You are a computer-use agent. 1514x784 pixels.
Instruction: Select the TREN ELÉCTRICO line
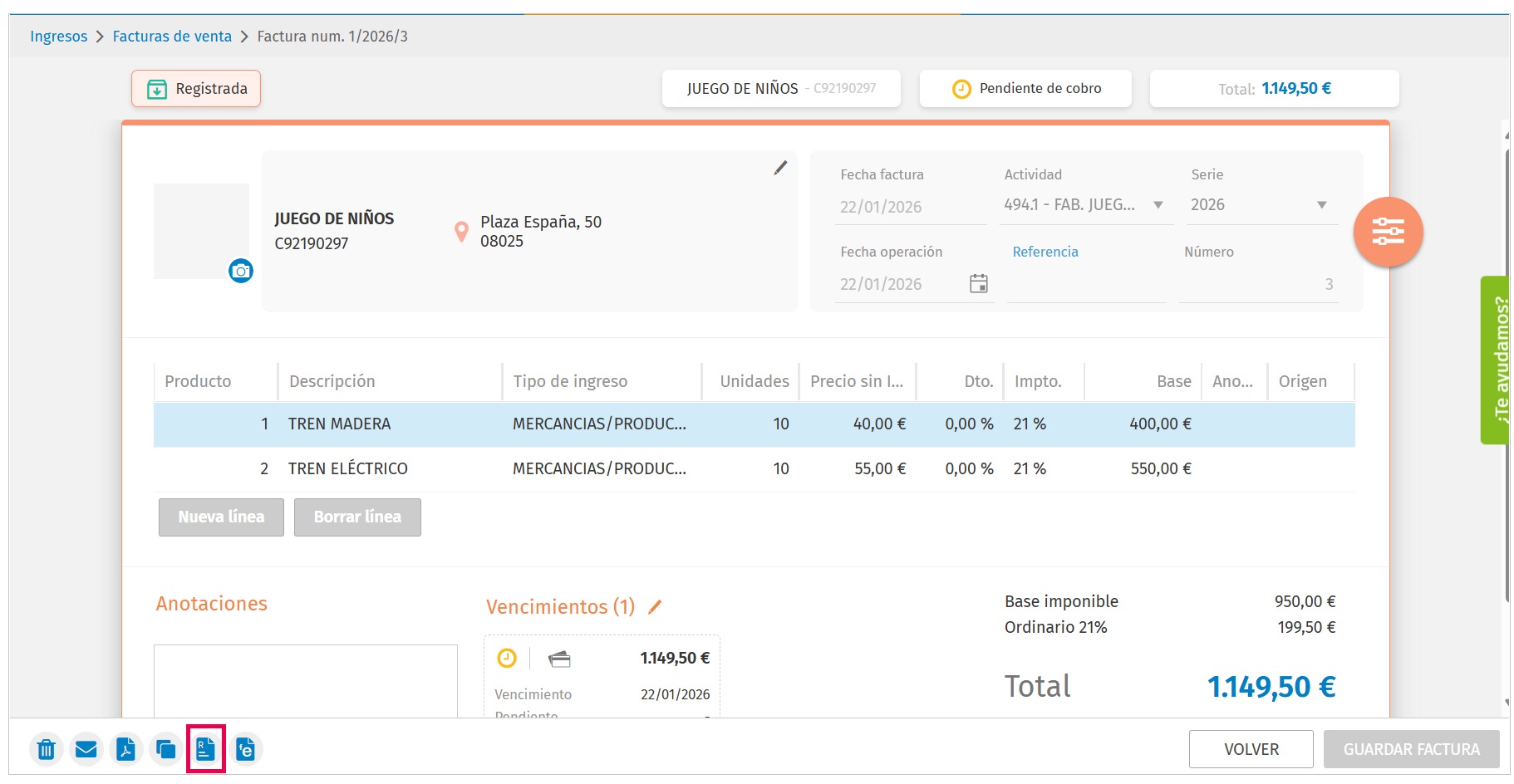click(755, 469)
